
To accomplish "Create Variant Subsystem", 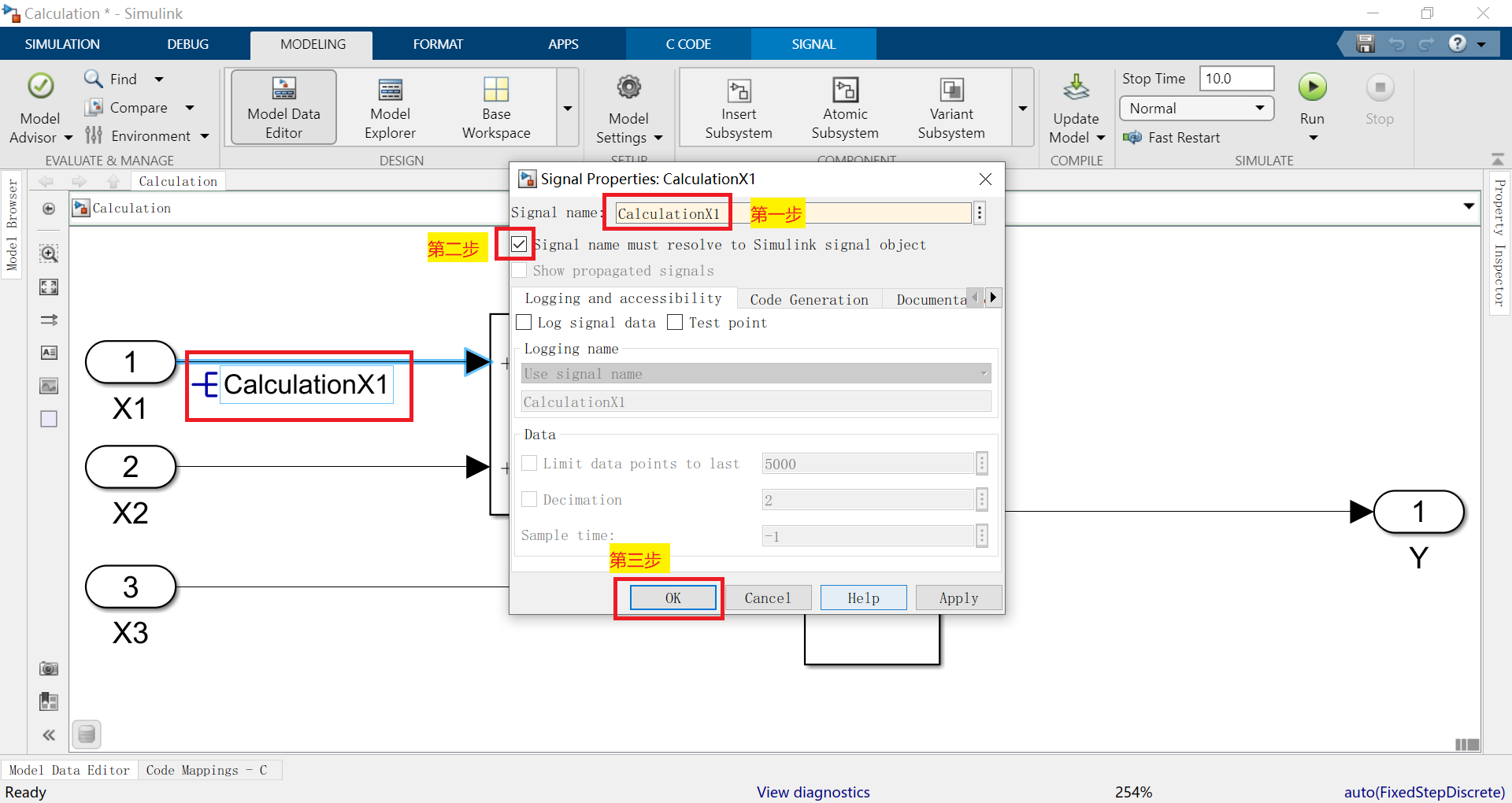I will [951, 109].
